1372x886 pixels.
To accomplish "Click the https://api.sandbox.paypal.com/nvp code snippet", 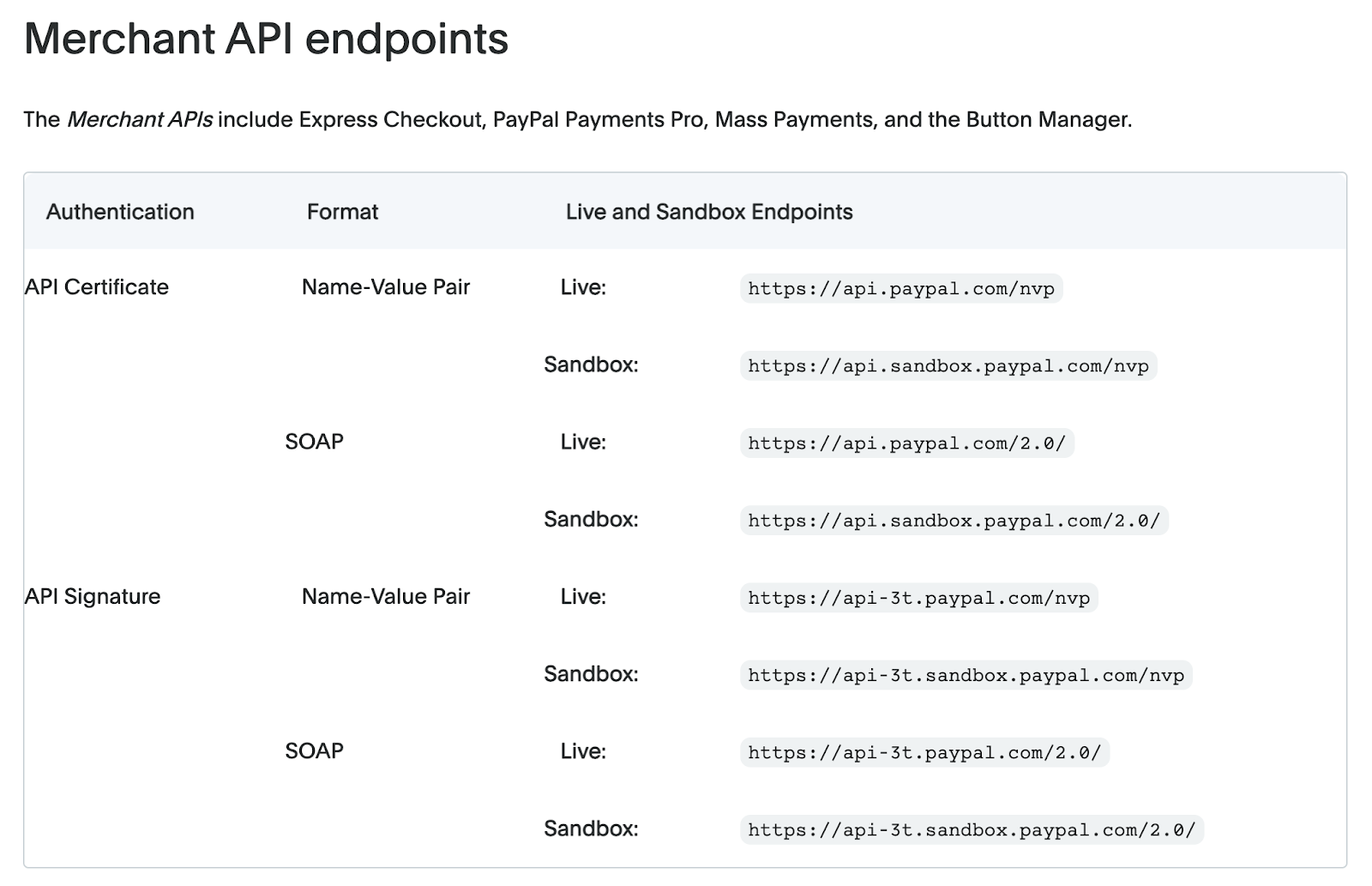I will pos(948,365).
